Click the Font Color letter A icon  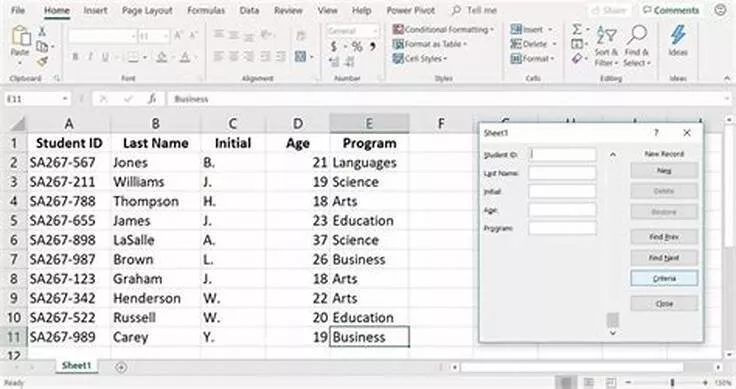185,57
